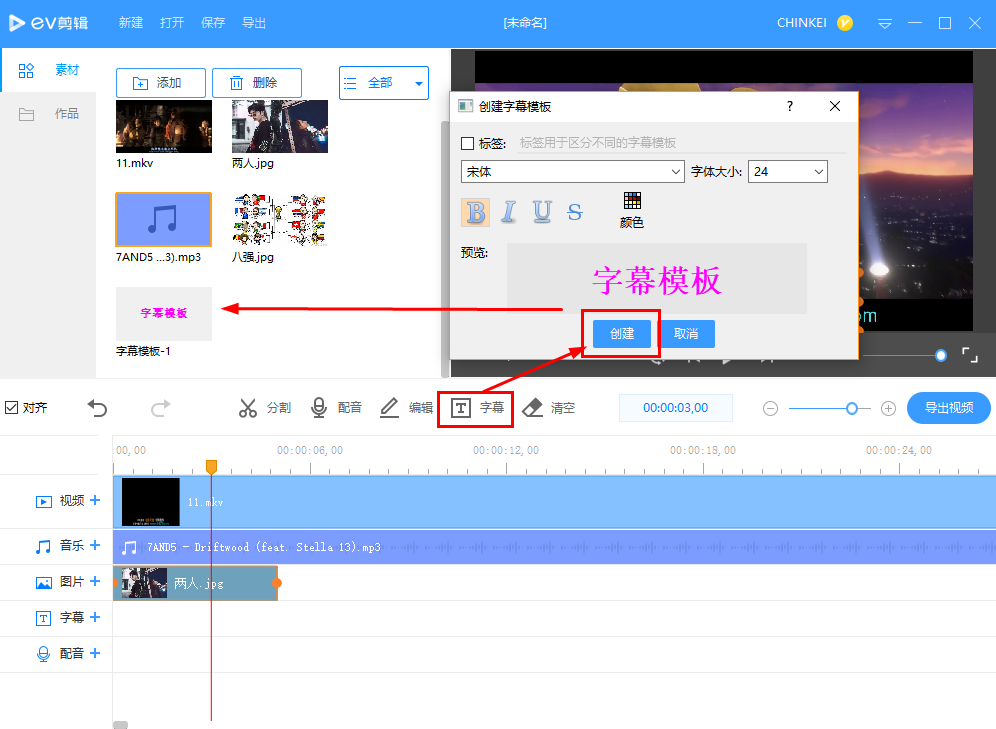Open the 全部 filter dropdown
Screen dimensions: 996x729
coord(384,83)
